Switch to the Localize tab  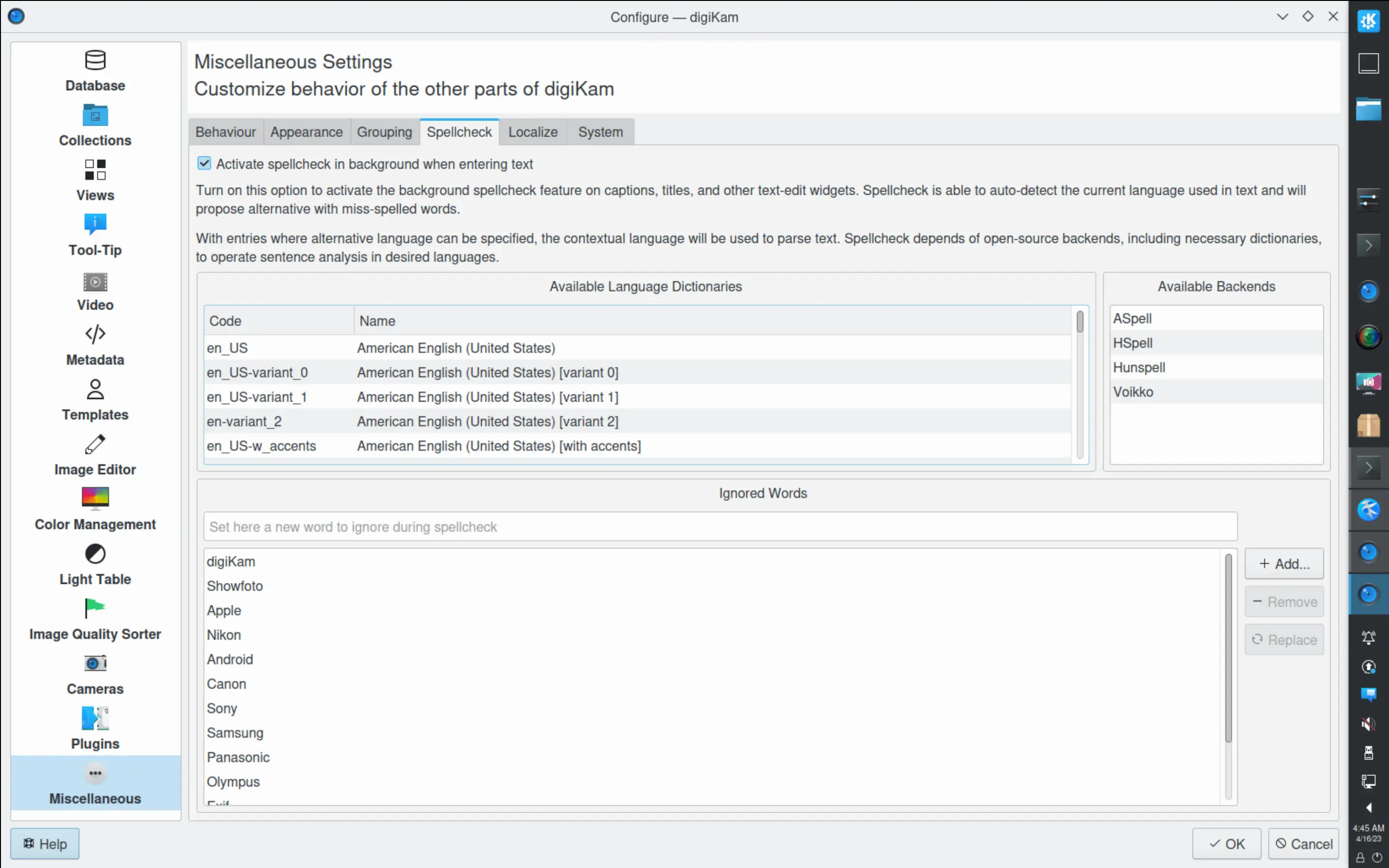531,132
